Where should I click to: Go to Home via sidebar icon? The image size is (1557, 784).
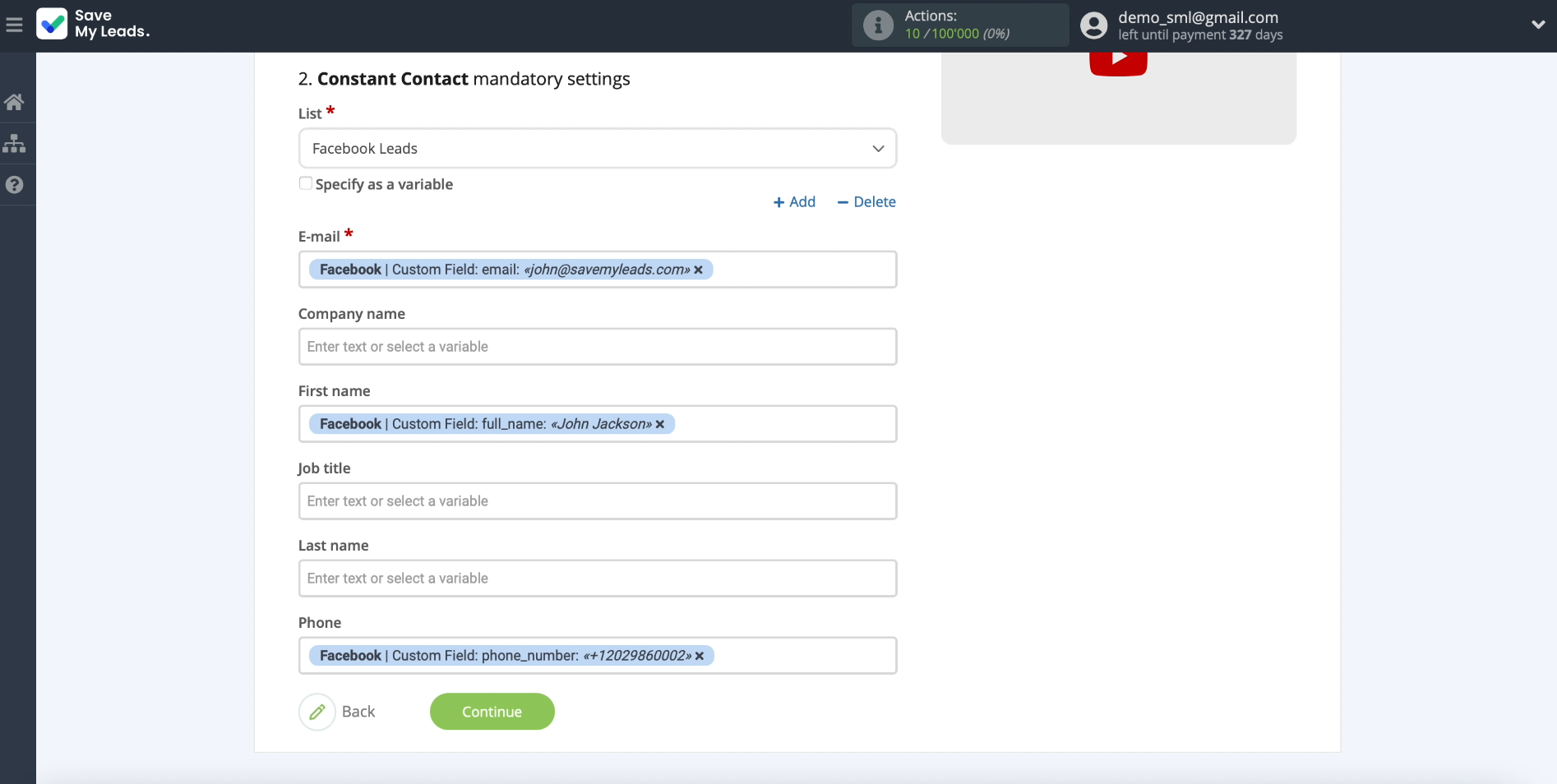(x=14, y=102)
